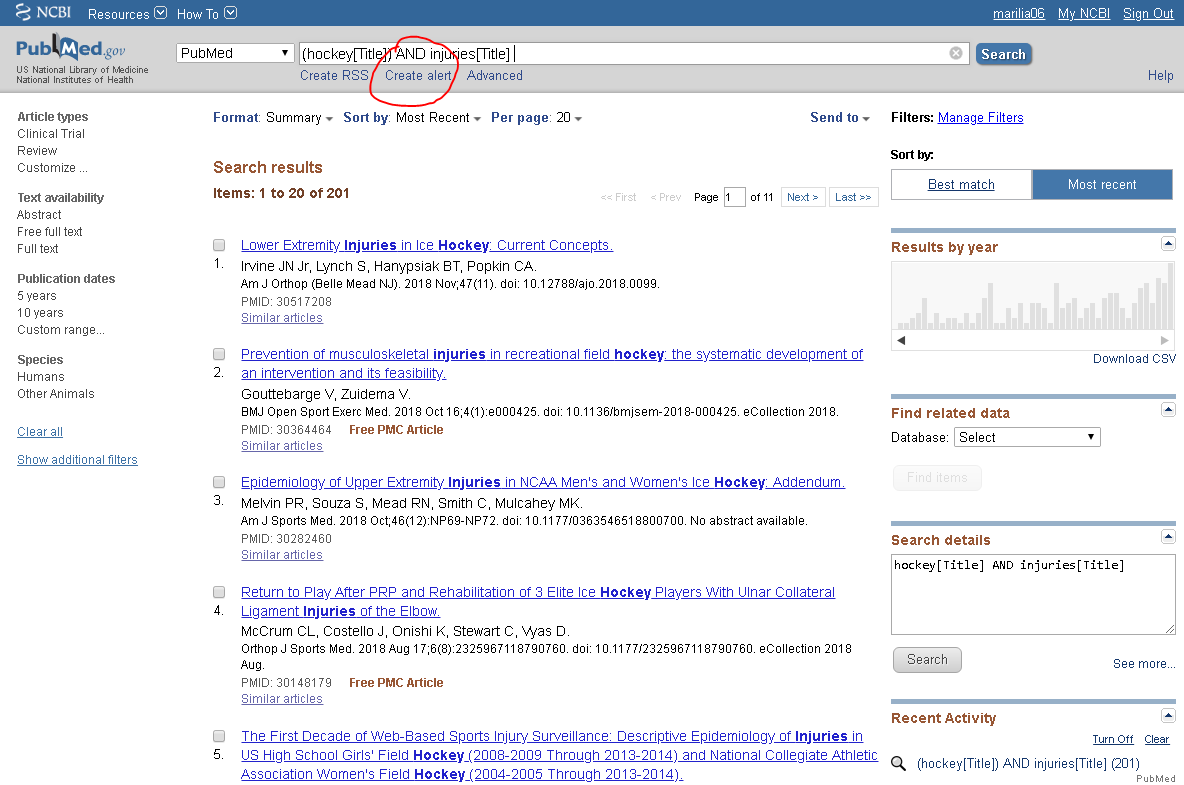Viewport: 1184px width, 785px height.
Task: Check the box for result 2 Prevention of musculoskeletal injuries
Action: tap(219, 354)
